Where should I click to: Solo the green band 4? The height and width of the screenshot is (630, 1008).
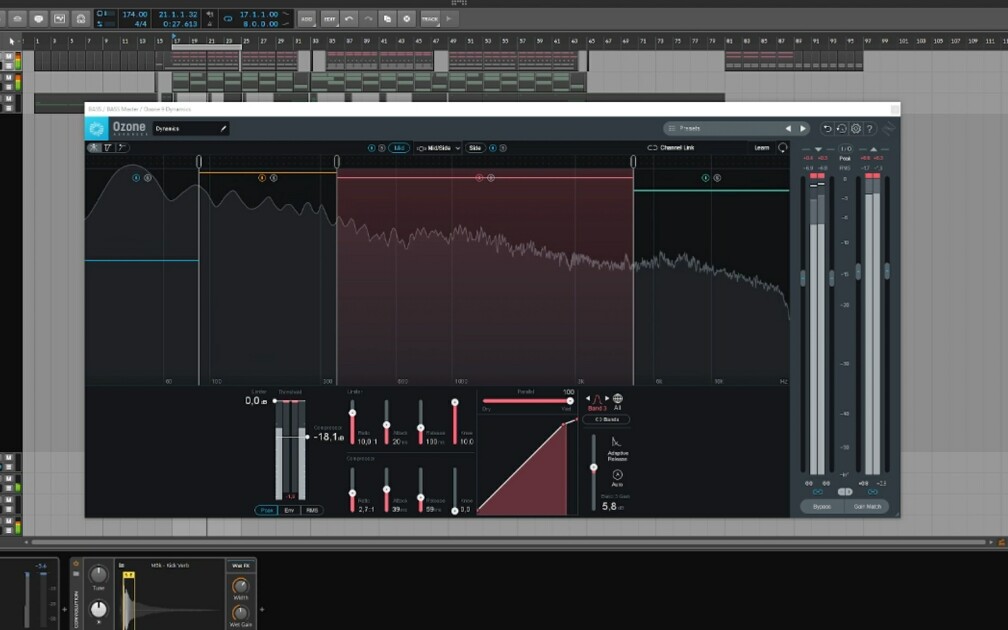717,177
